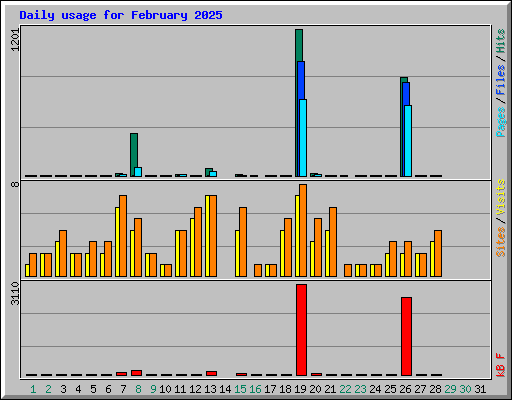
Task: Click day 19 on the x-axis
Action: 300,389
